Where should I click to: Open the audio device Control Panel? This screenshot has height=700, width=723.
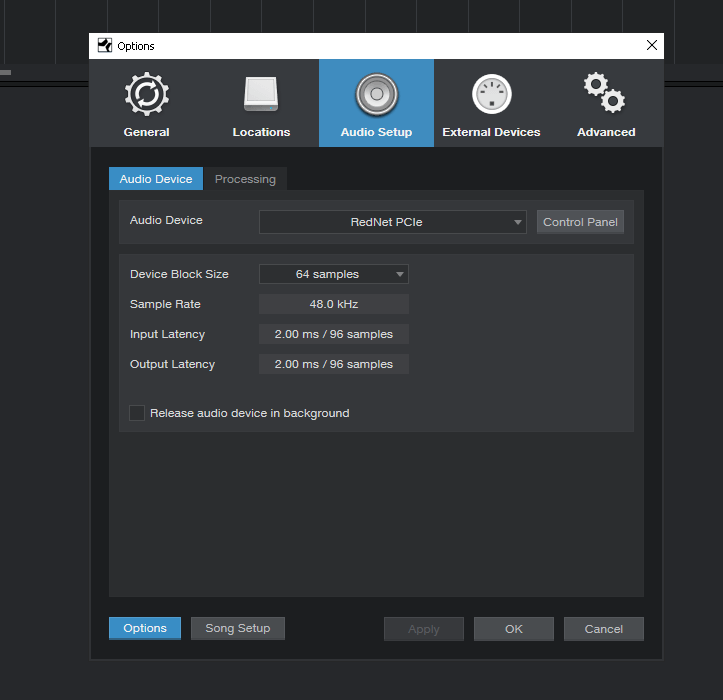coord(580,222)
